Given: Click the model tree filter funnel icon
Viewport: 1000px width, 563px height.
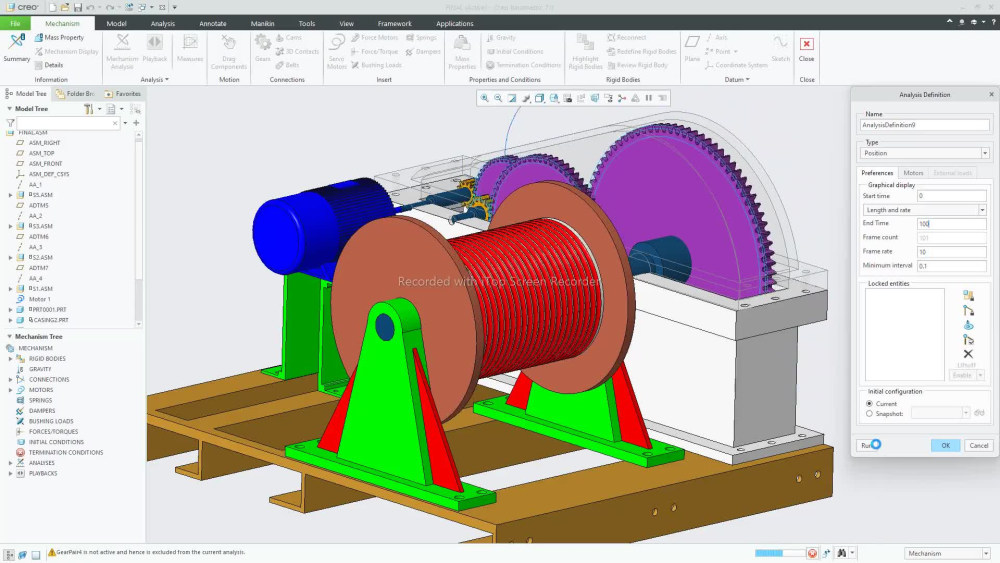Looking at the screenshot, I should point(10,123).
